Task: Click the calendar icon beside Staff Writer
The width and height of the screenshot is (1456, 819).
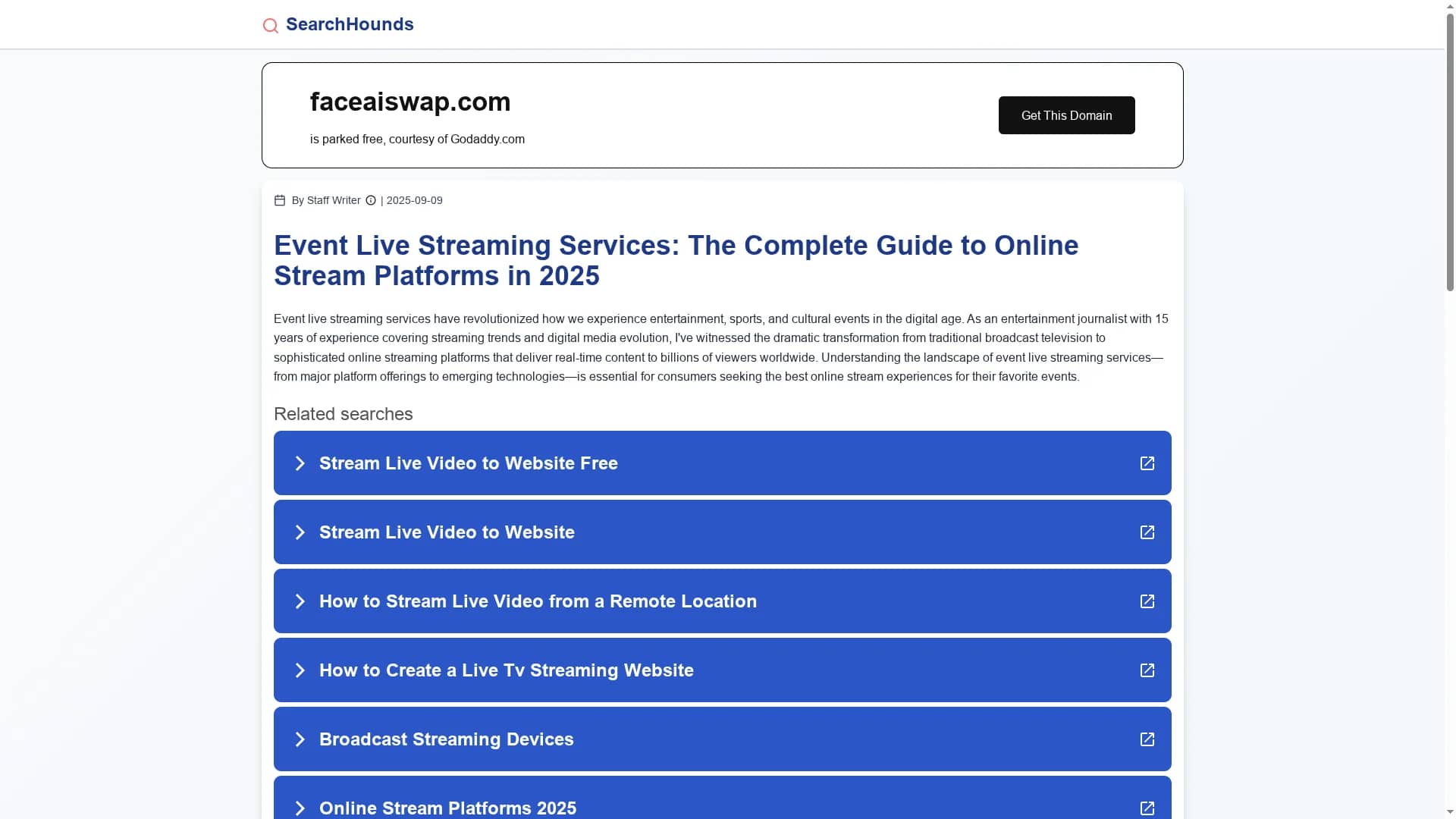Action: tap(280, 200)
